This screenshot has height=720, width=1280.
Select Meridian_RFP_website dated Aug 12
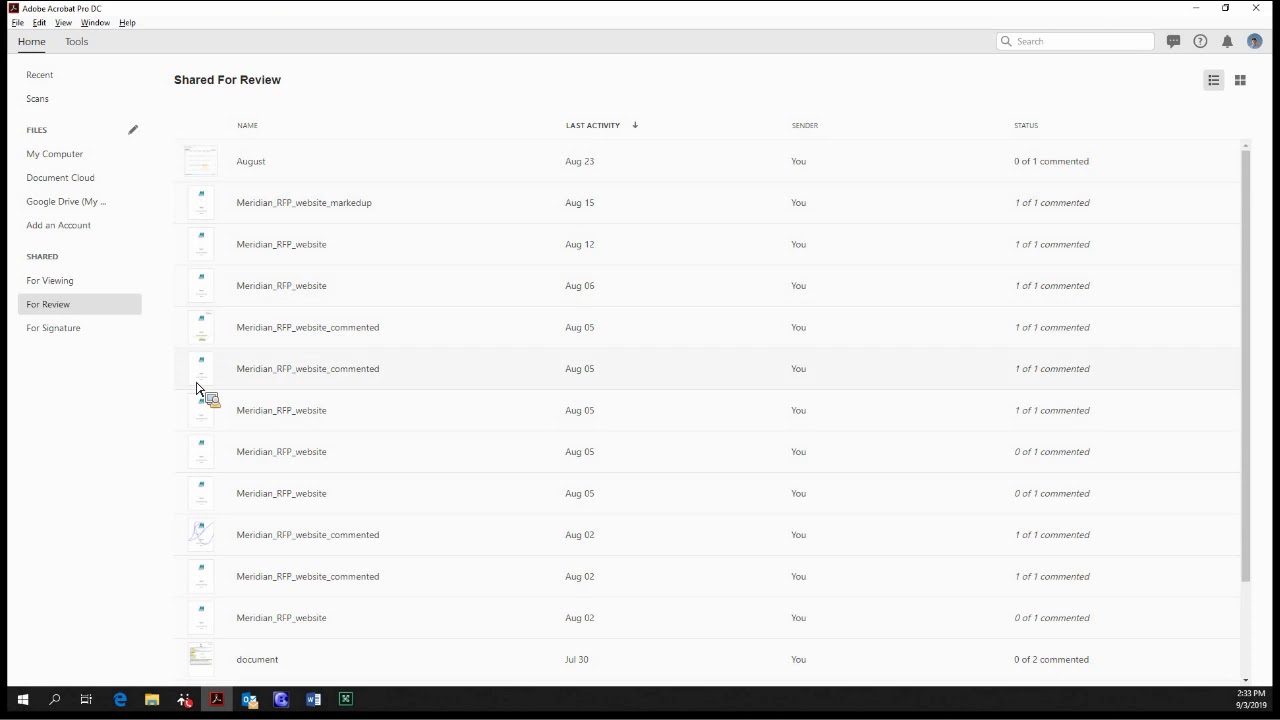pos(281,244)
